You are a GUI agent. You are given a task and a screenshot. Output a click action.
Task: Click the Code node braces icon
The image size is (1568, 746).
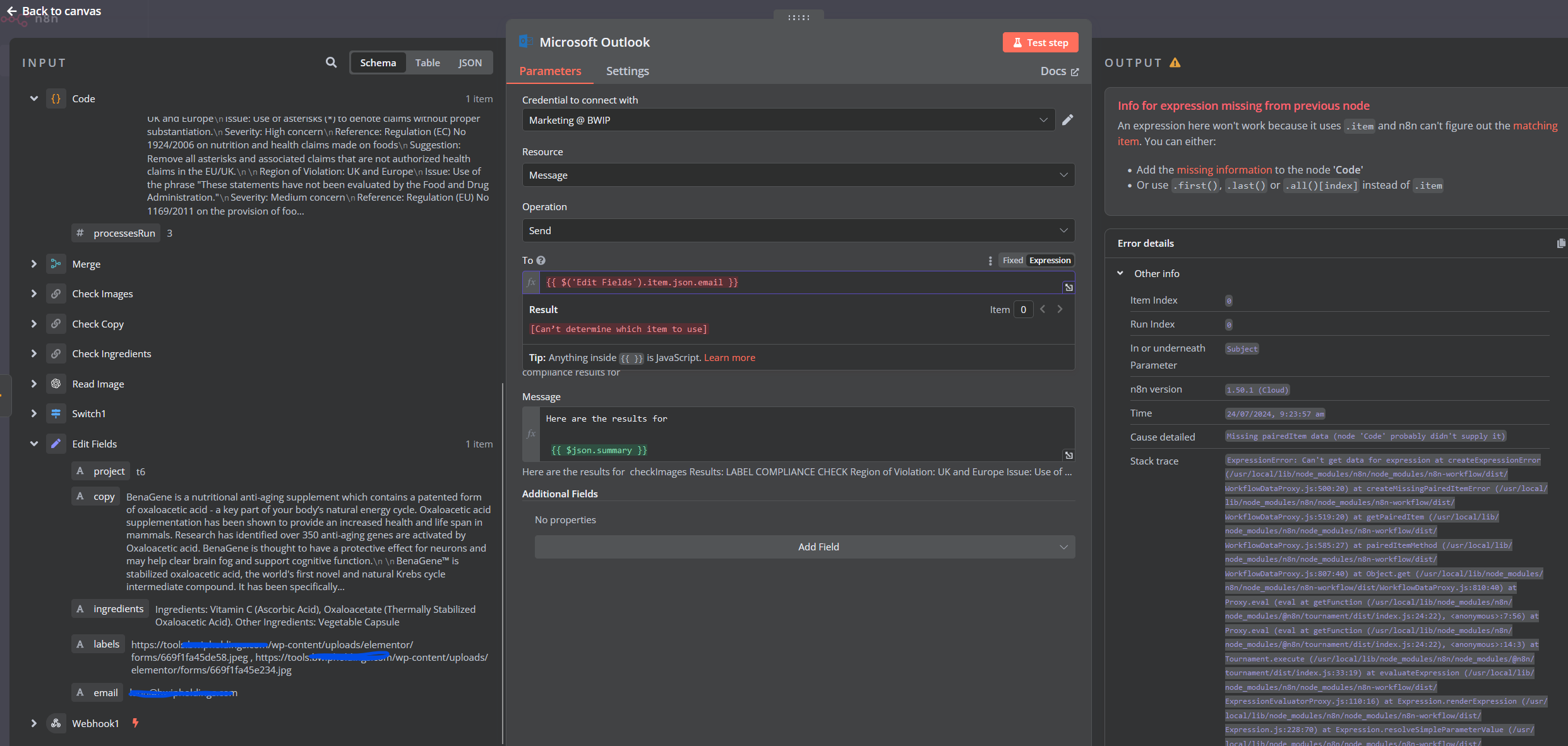click(x=56, y=98)
